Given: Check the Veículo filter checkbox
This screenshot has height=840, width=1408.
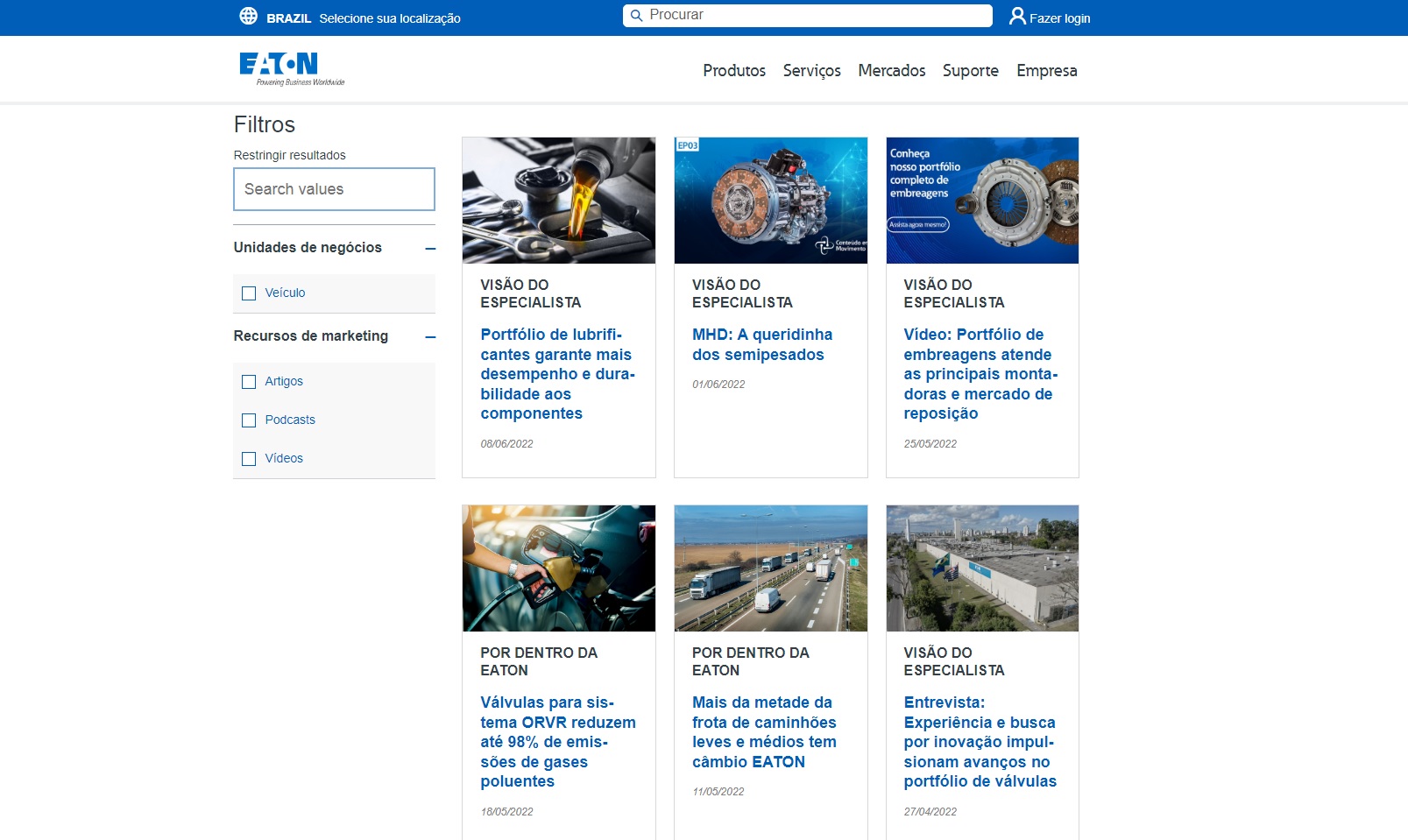Looking at the screenshot, I should pyautogui.click(x=249, y=293).
